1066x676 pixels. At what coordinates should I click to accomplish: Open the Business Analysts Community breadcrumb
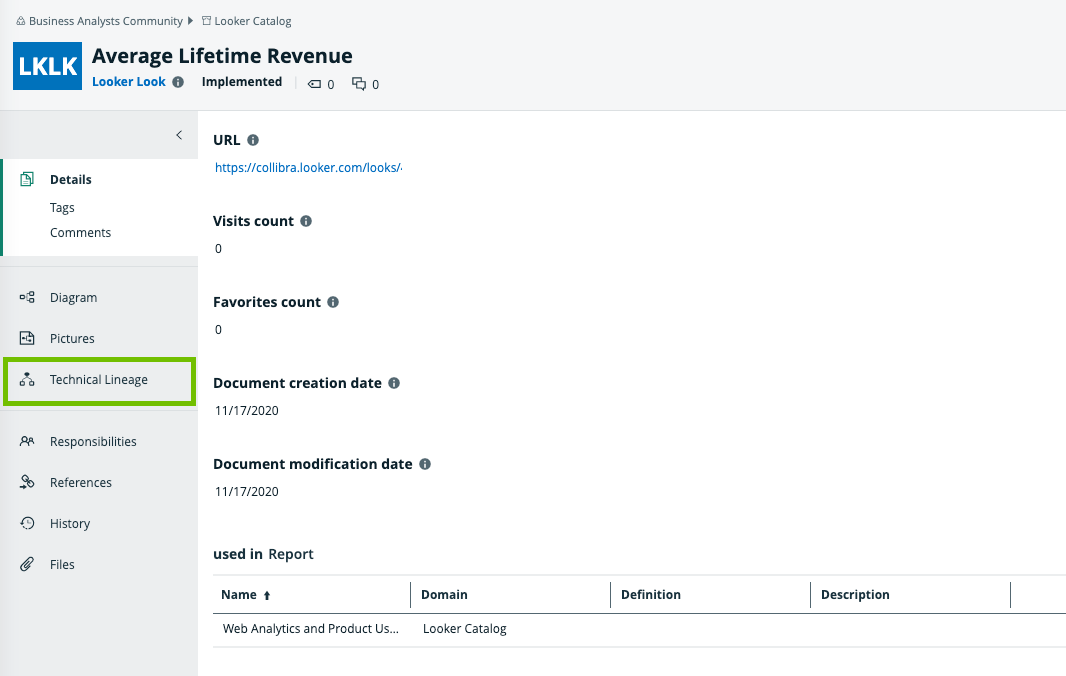(x=105, y=21)
